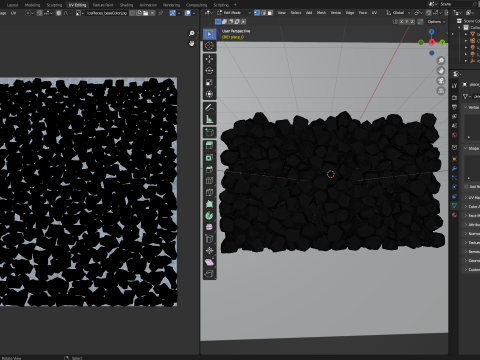
Task: Select the Transform tool
Action: coord(209,94)
